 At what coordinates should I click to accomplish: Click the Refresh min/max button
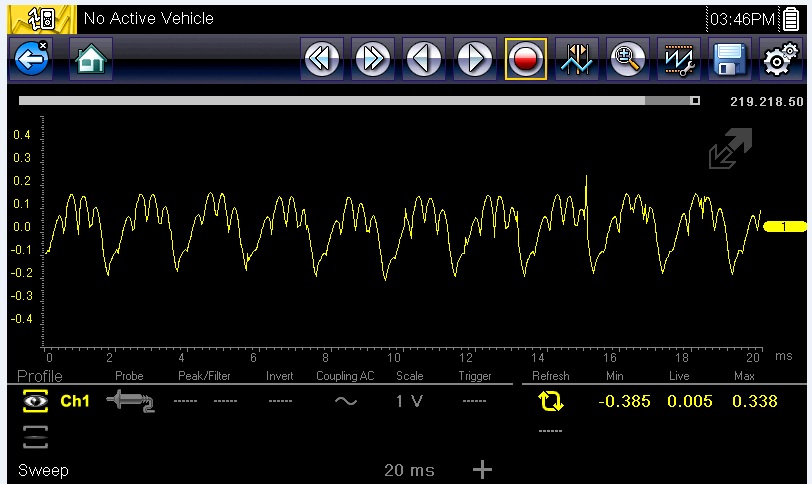pos(551,401)
